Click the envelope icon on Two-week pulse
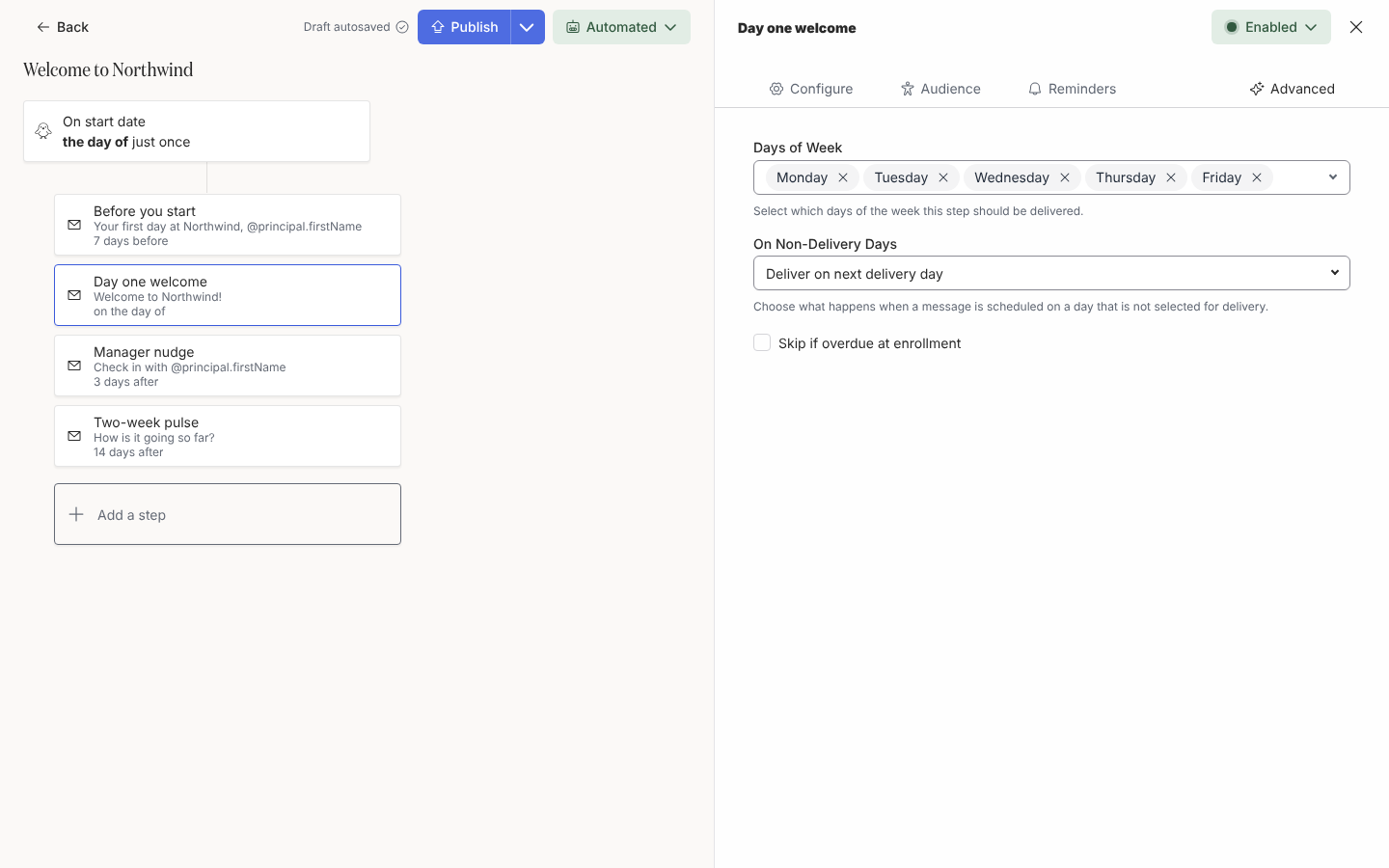Screen dimensions: 1389x868 coord(74,436)
